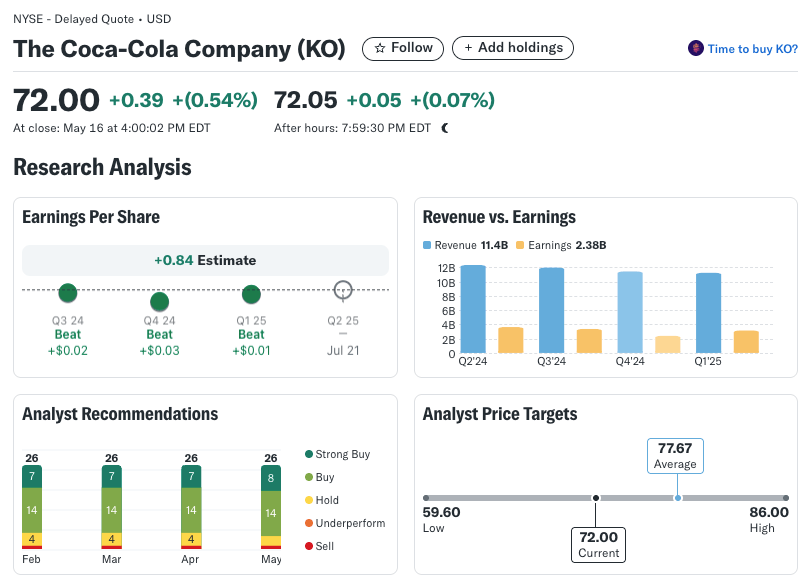Open the 'Time to buy KO?' link

coord(752,49)
